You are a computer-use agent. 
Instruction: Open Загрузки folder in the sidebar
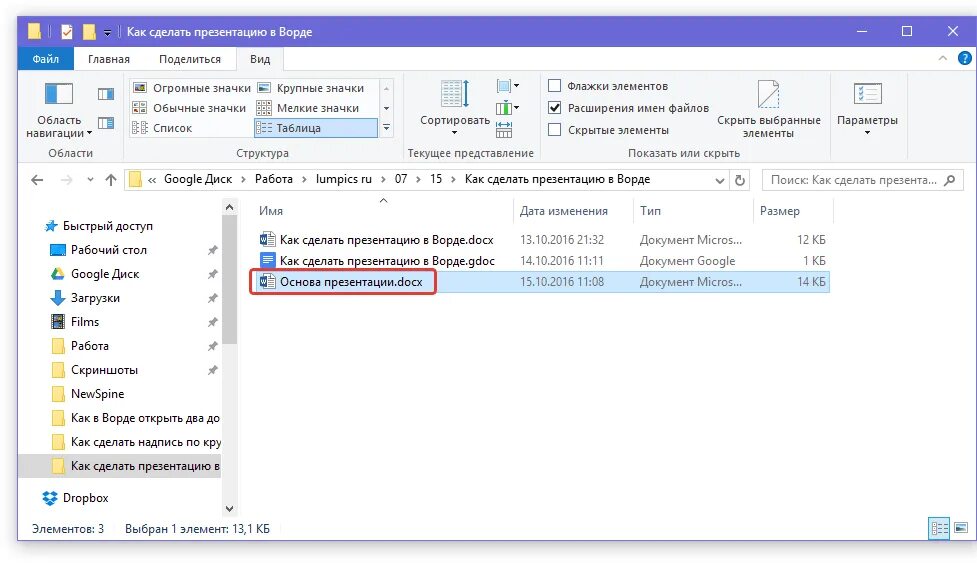point(95,298)
